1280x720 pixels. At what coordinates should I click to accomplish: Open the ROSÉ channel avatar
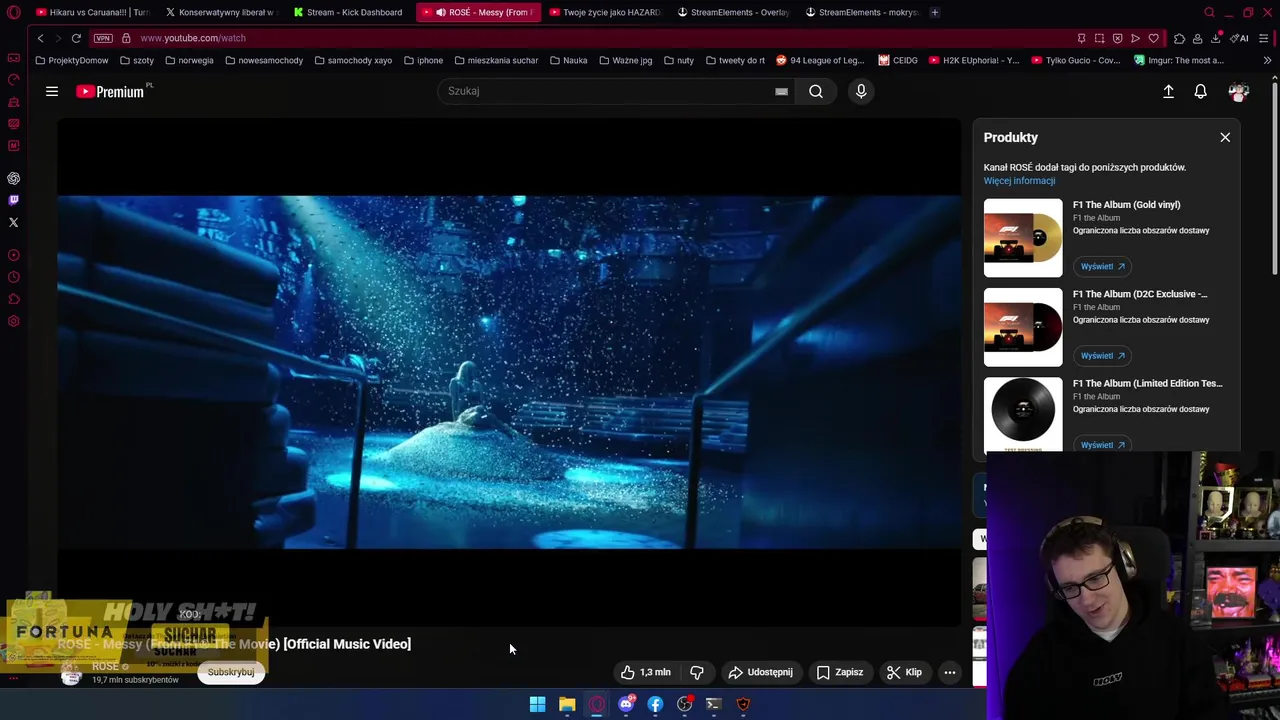(x=71, y=673)
